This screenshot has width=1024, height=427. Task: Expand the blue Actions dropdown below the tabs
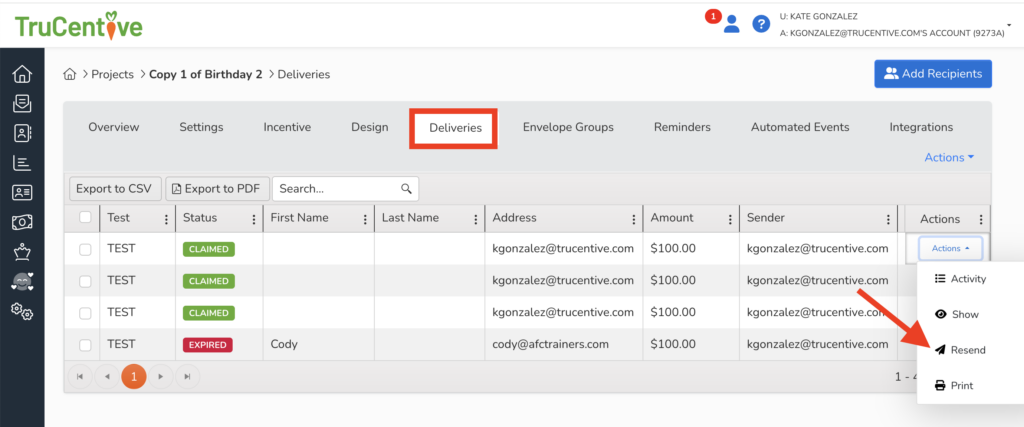949,158
